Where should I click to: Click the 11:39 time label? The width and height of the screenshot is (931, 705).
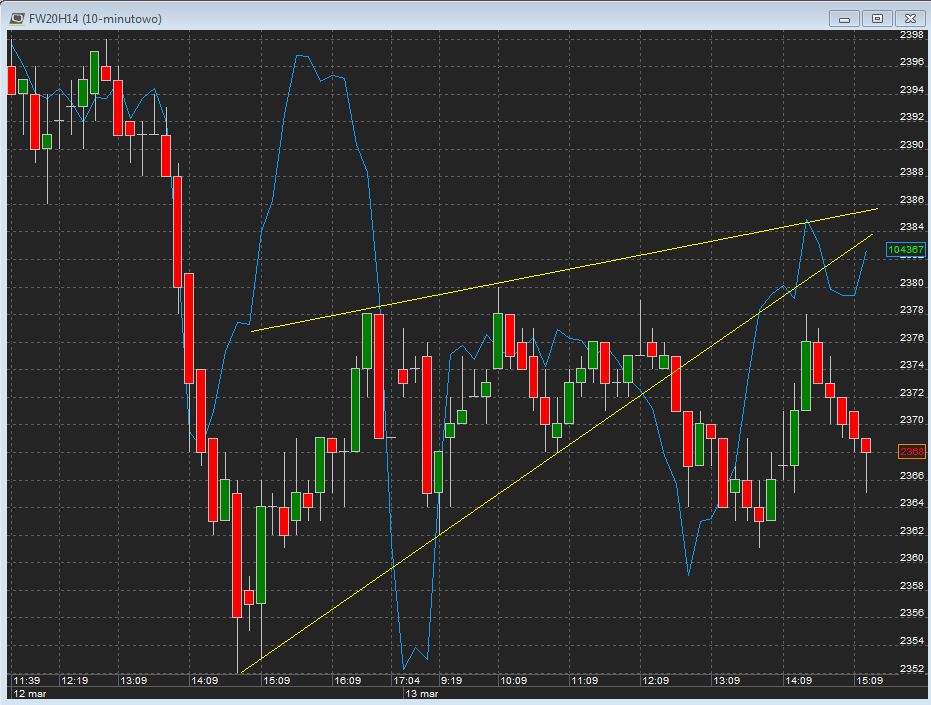pos(27,681)
